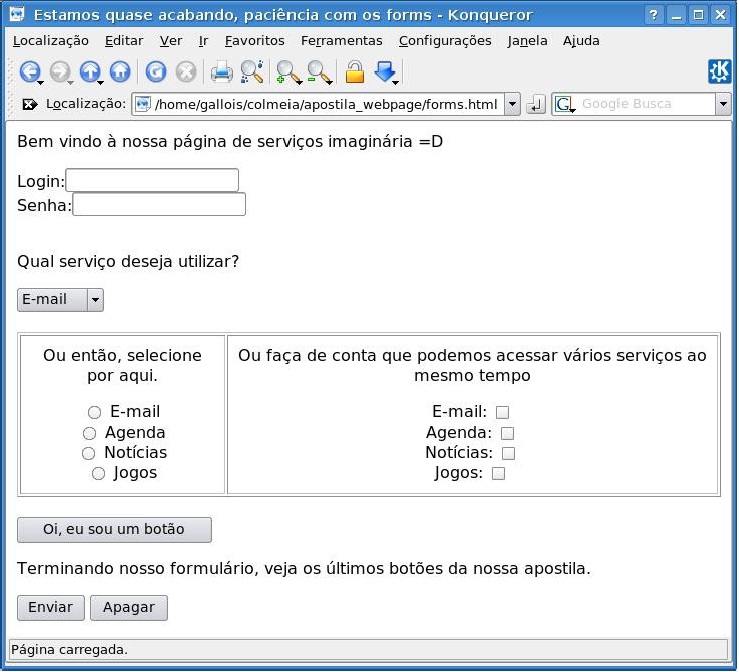
Task: Click the Login text field
Action: (152, 180)
